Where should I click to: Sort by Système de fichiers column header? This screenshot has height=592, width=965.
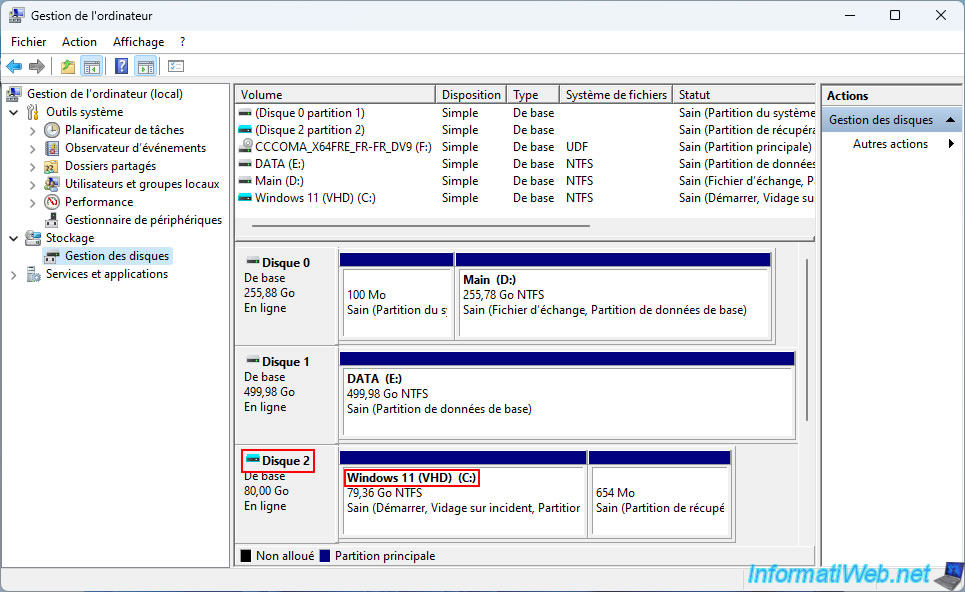click(616, 95)
